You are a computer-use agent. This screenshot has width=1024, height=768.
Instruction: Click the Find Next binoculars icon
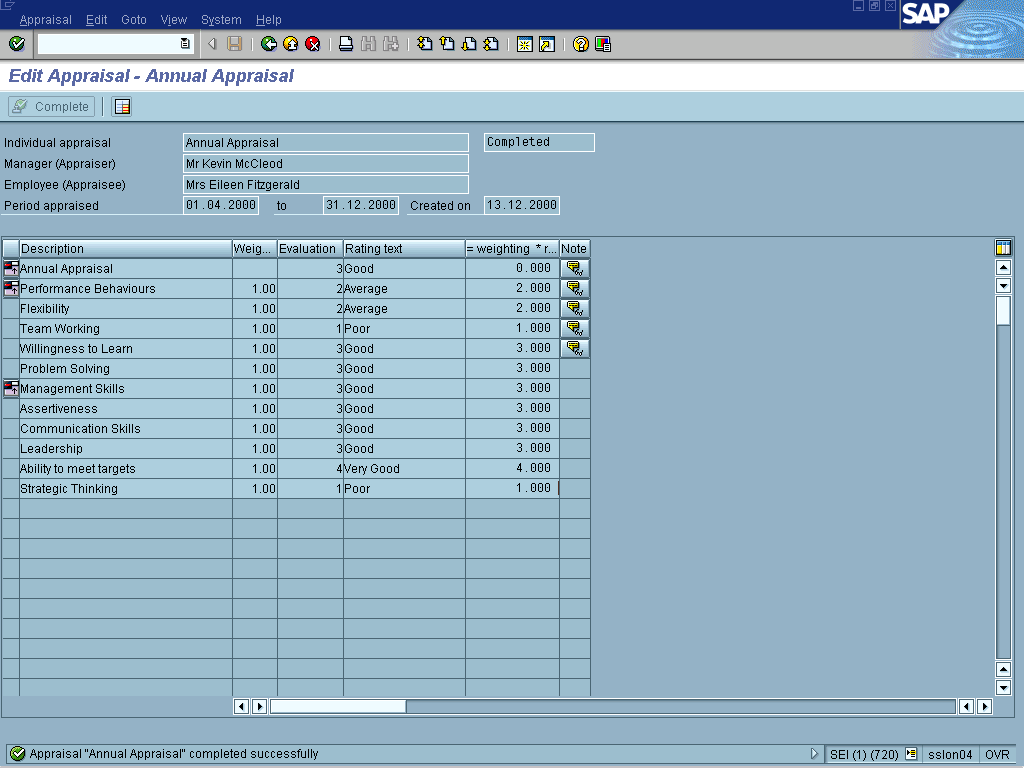coord(391,44)
